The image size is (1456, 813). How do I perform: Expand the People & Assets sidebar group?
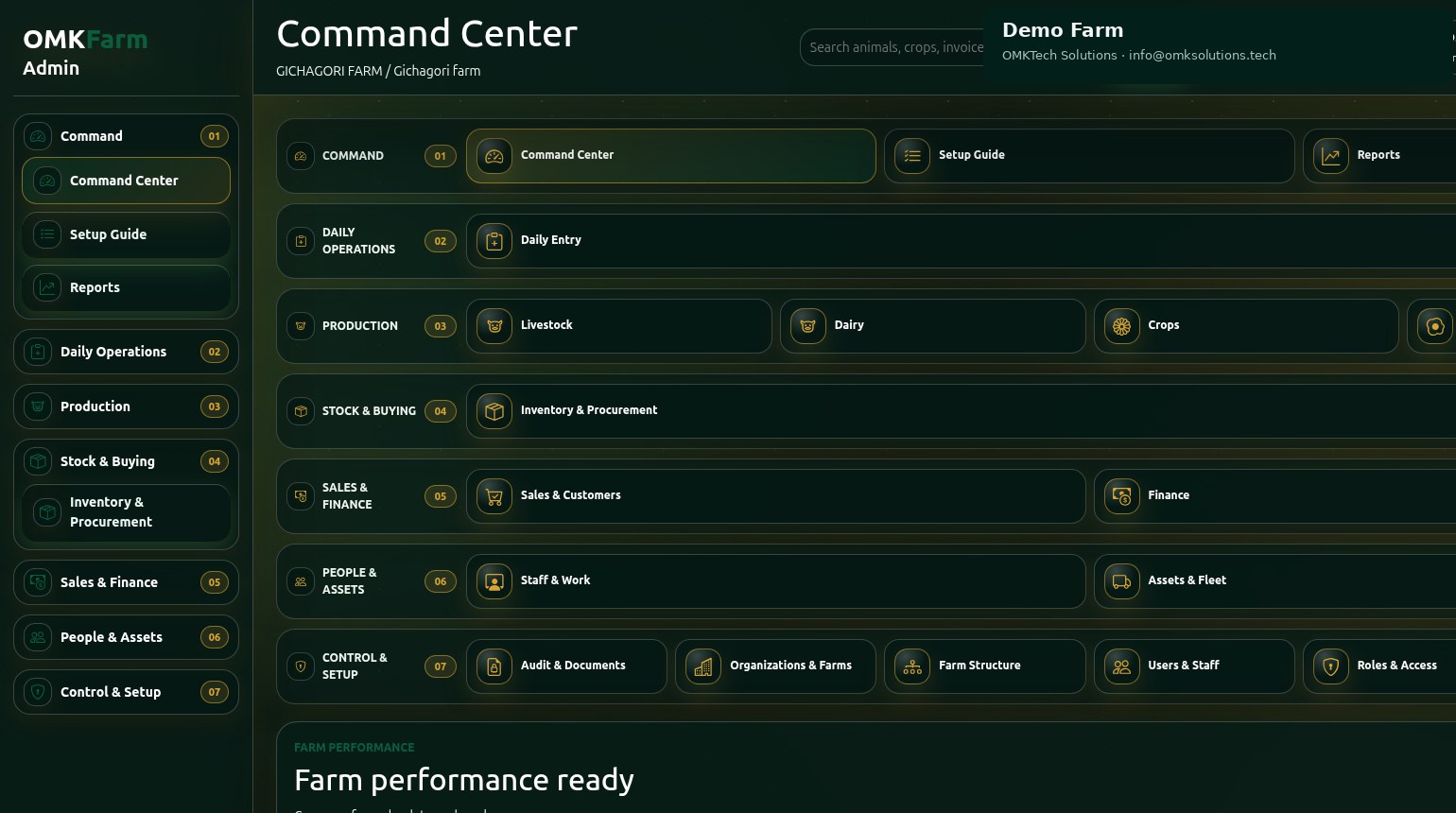pyautogui.click(x=126, y=637)
